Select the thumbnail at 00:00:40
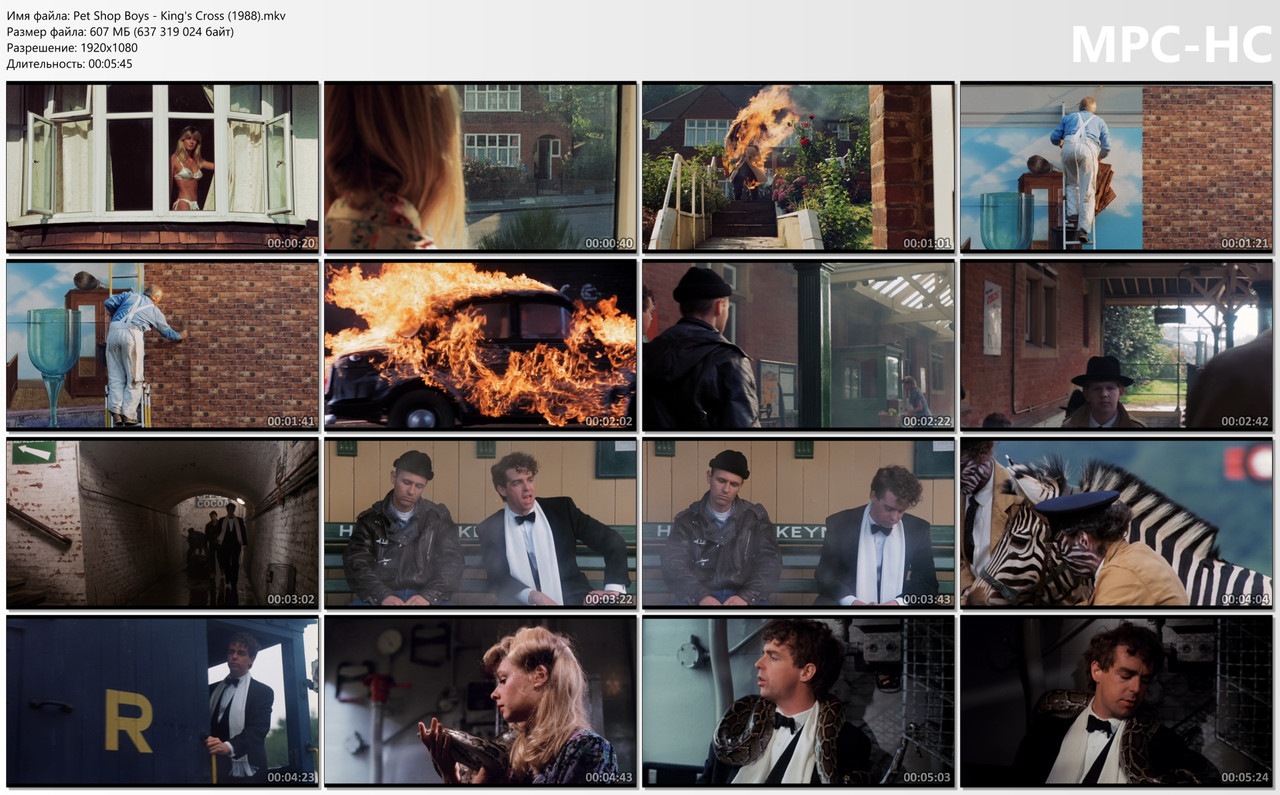Screen dimensions: 1280x795 coord(480,167)
